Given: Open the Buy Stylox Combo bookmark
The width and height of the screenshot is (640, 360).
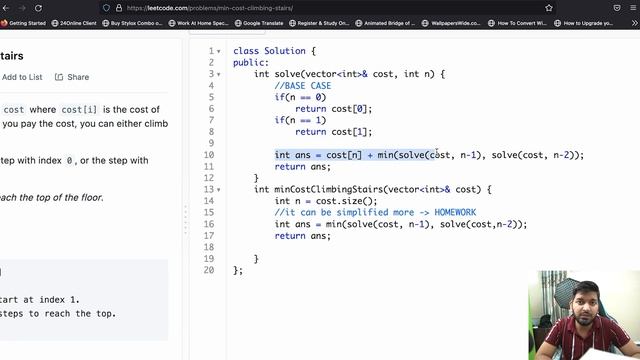Looking at the screenshot, I should [x=132, y=23].
